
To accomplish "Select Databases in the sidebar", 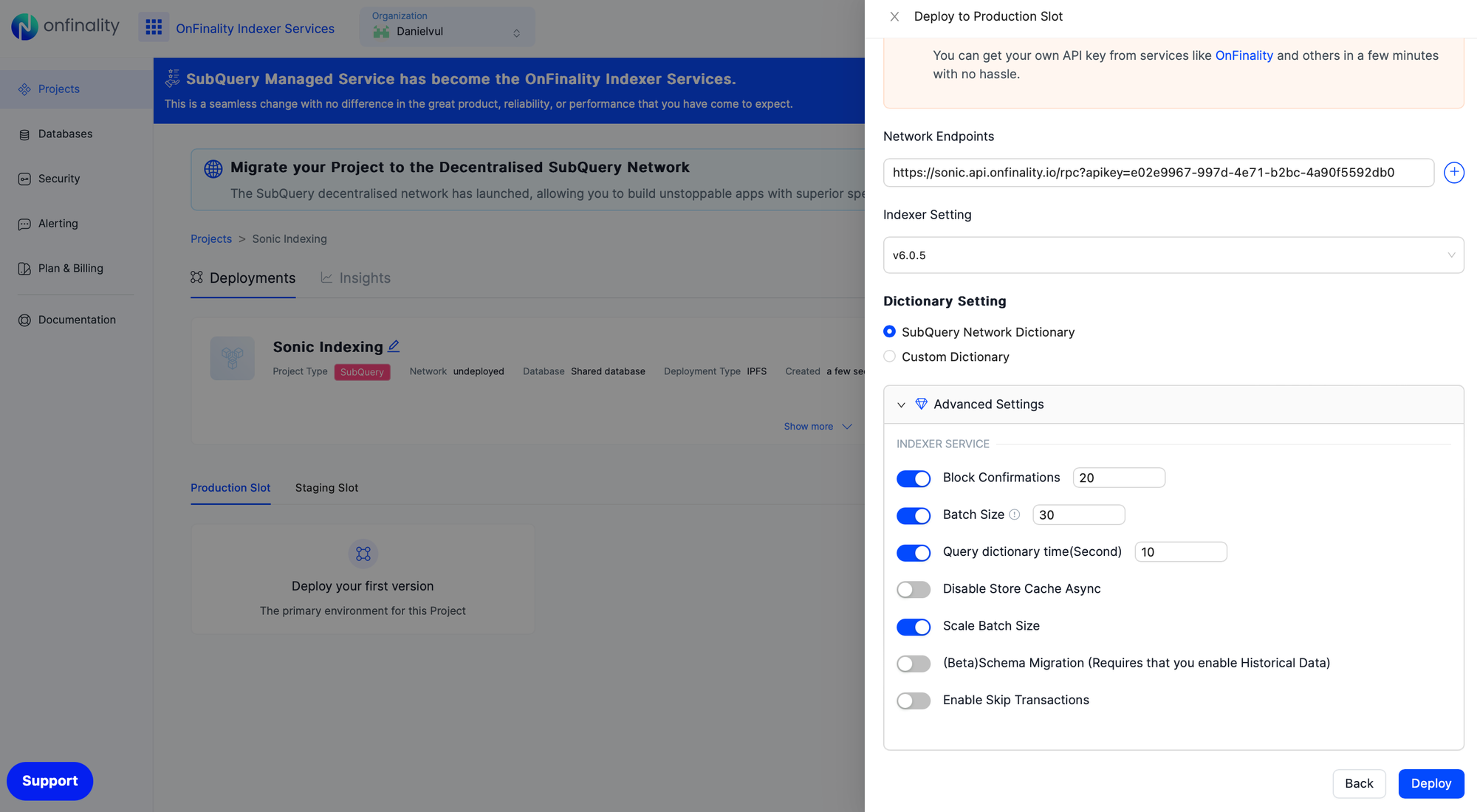I will click(x=65, y=134).
